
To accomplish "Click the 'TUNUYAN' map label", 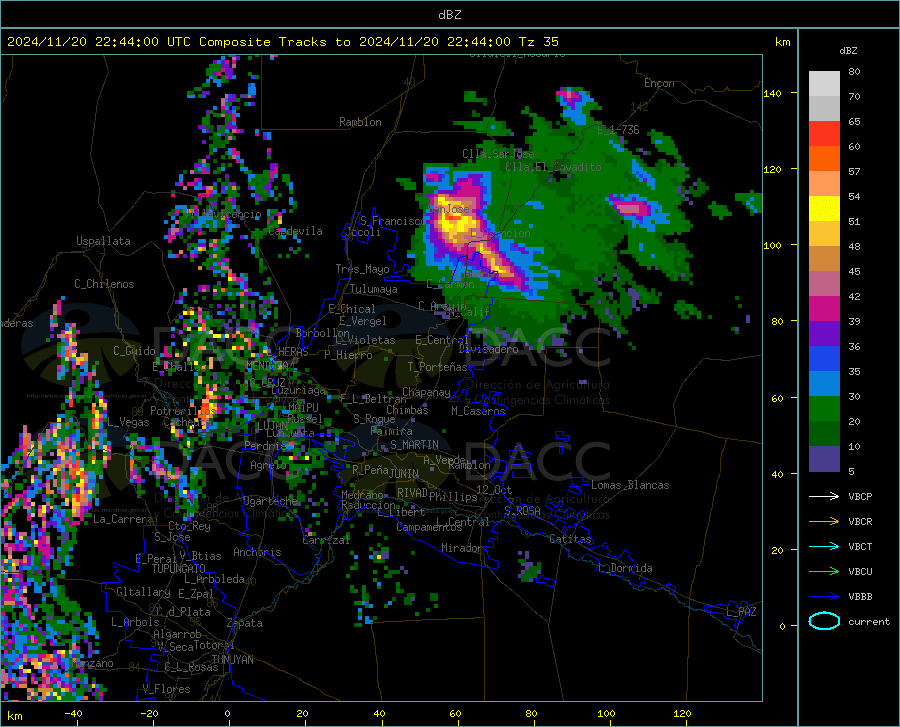I will coord(232,660).
